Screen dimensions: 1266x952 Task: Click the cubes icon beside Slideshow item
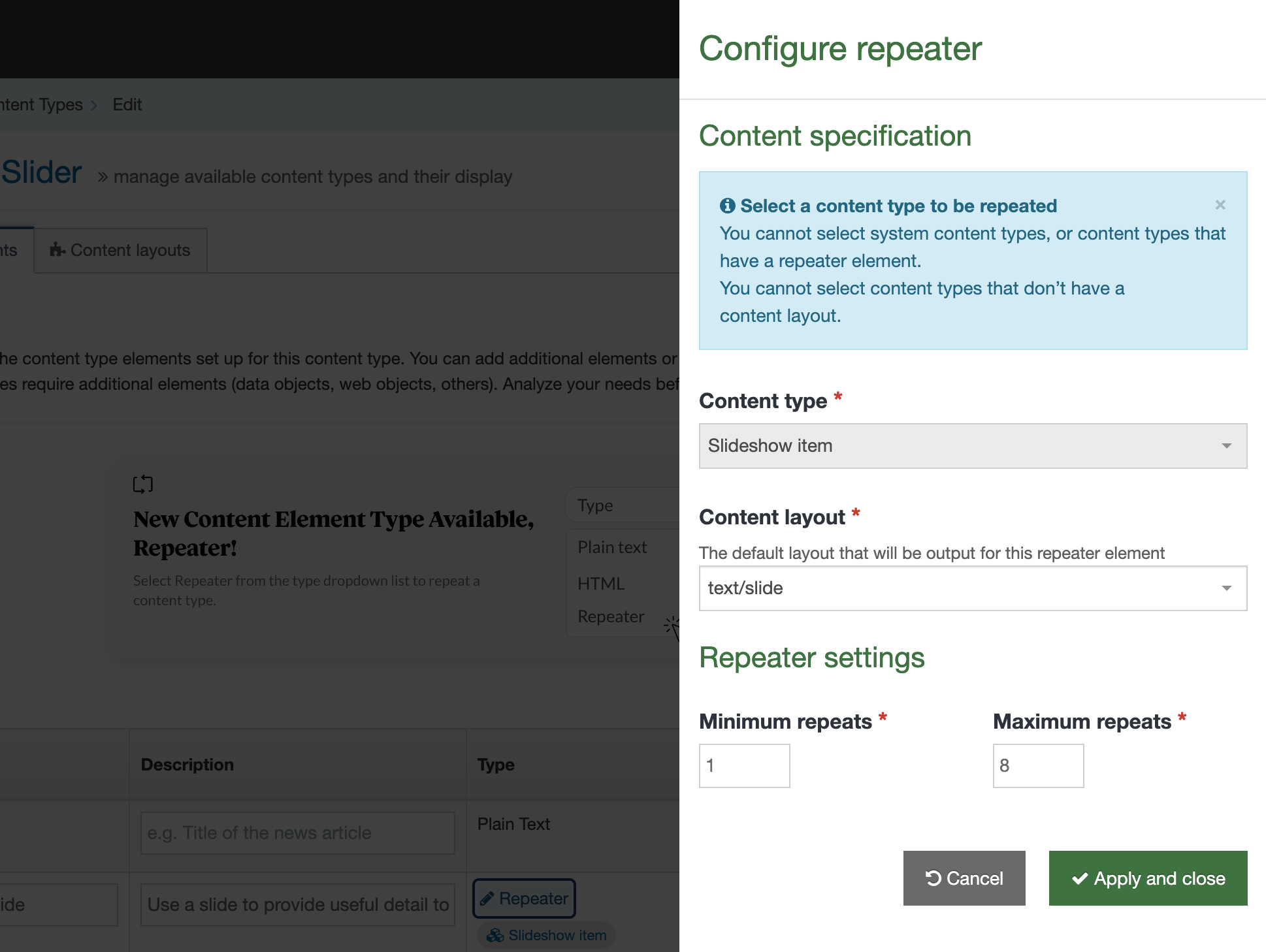click(x=495, y=936)
